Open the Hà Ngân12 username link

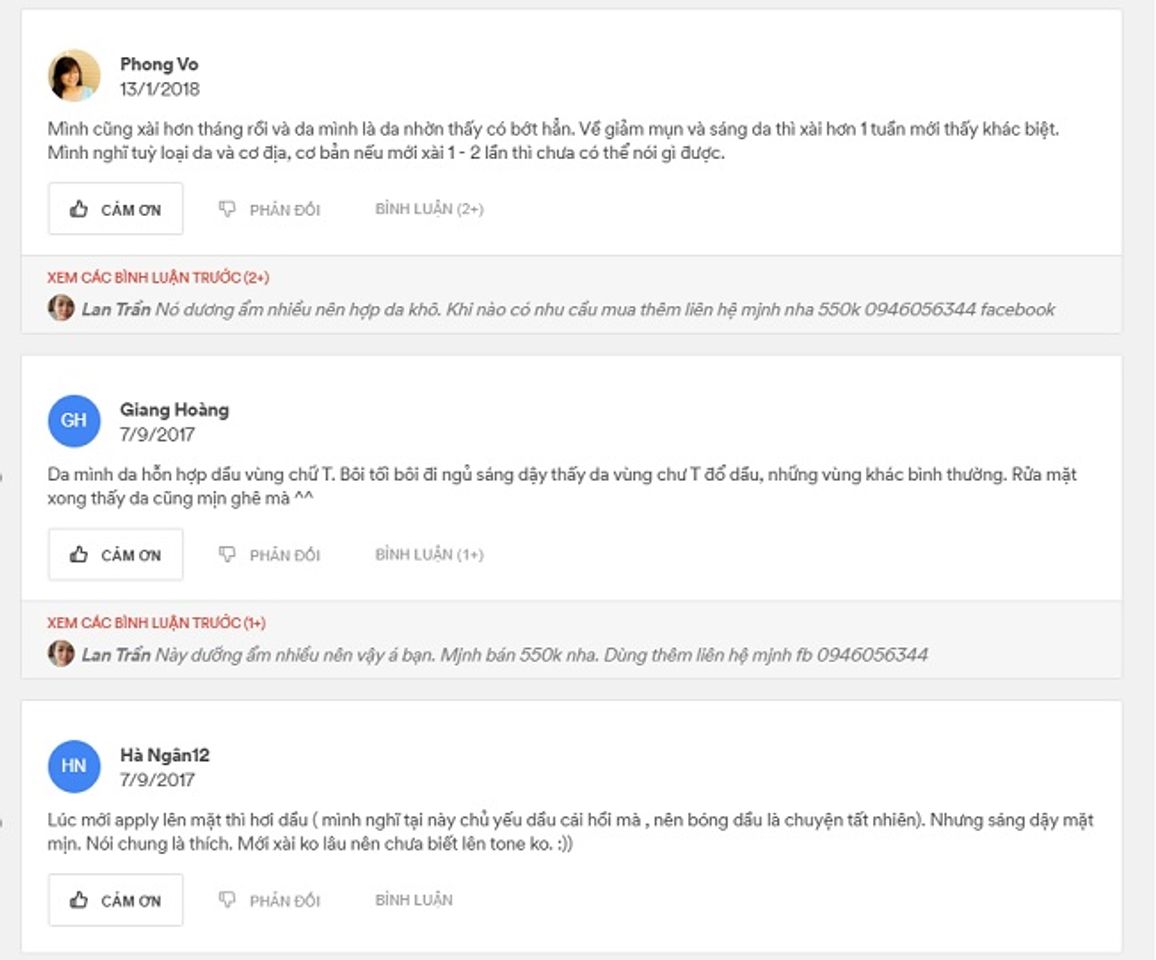click(x=165, y=756)
